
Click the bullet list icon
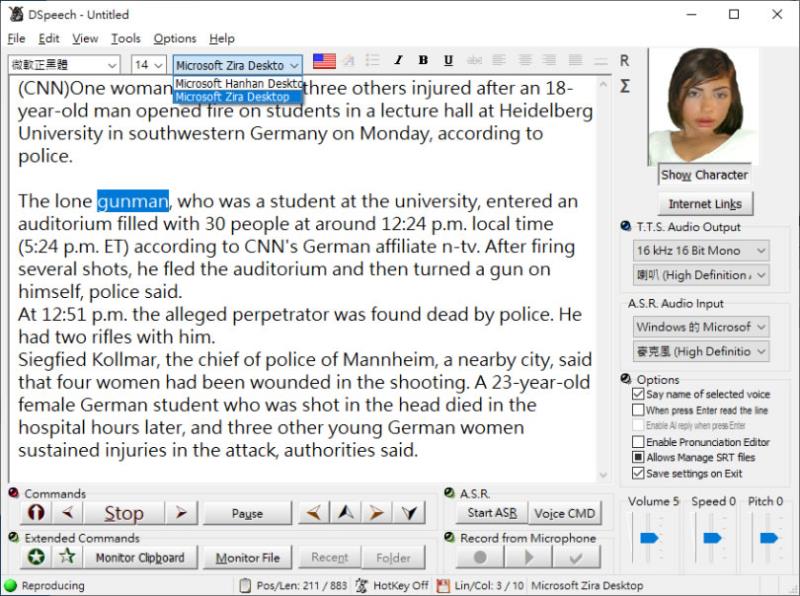click(373, 61)
